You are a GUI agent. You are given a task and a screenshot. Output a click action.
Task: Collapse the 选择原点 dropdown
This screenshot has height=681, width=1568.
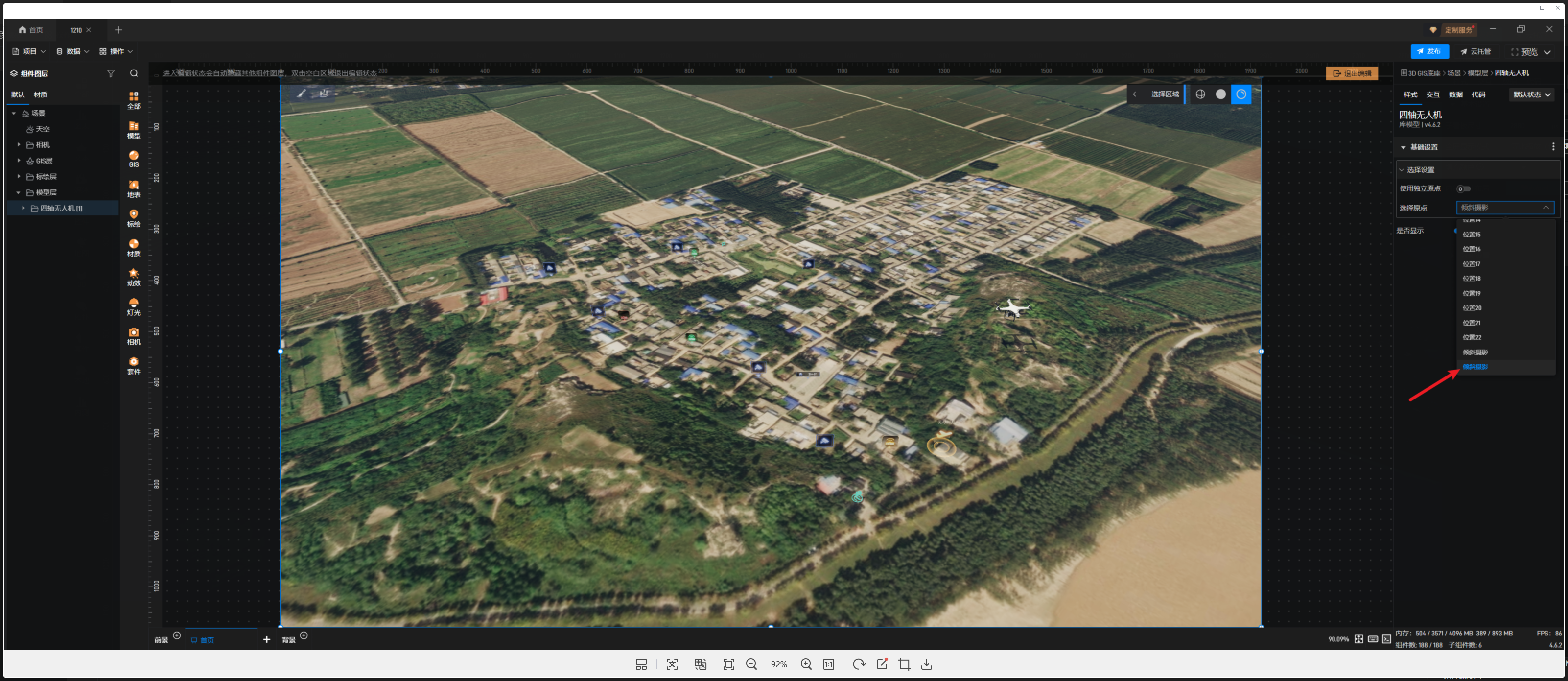pyautogui.click(x=1545, y=208)
